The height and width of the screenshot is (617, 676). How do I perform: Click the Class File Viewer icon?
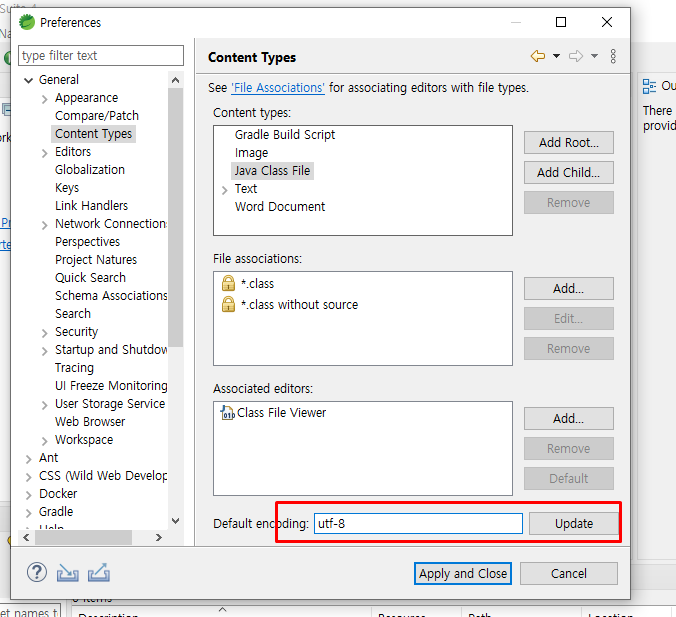click(x=227, y=413)
